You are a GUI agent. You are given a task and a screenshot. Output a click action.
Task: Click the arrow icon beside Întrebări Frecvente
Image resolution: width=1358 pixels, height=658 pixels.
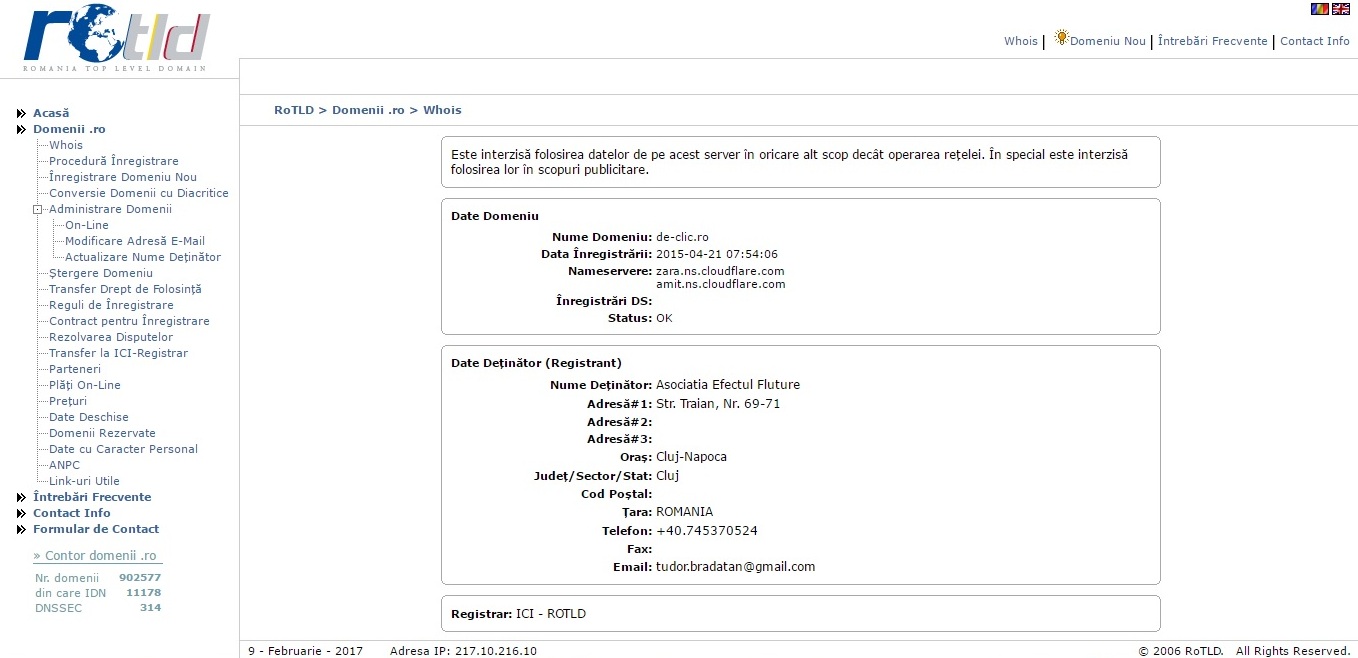coord(21,498)
